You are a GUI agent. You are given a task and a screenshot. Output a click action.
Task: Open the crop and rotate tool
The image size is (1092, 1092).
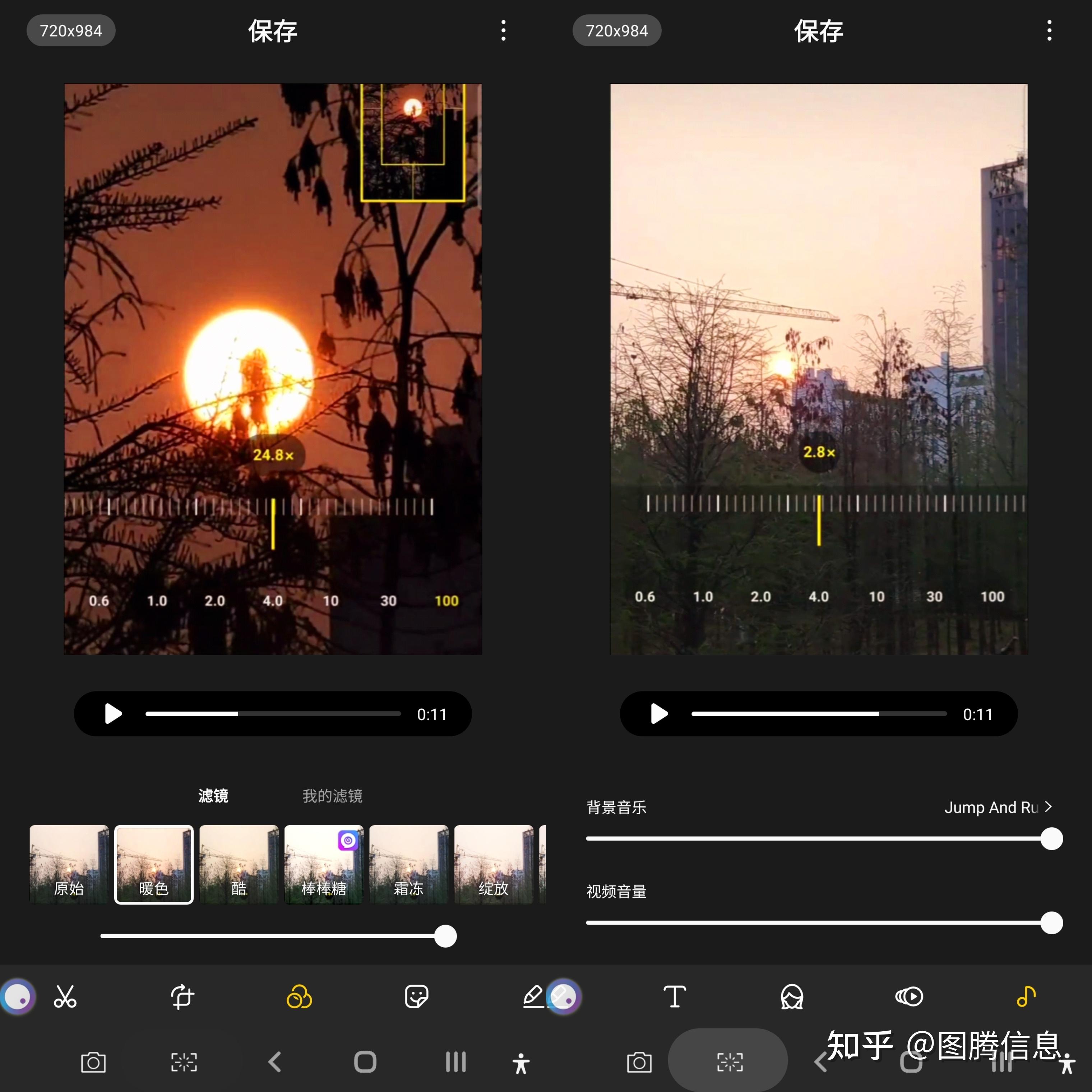[182, 996]
